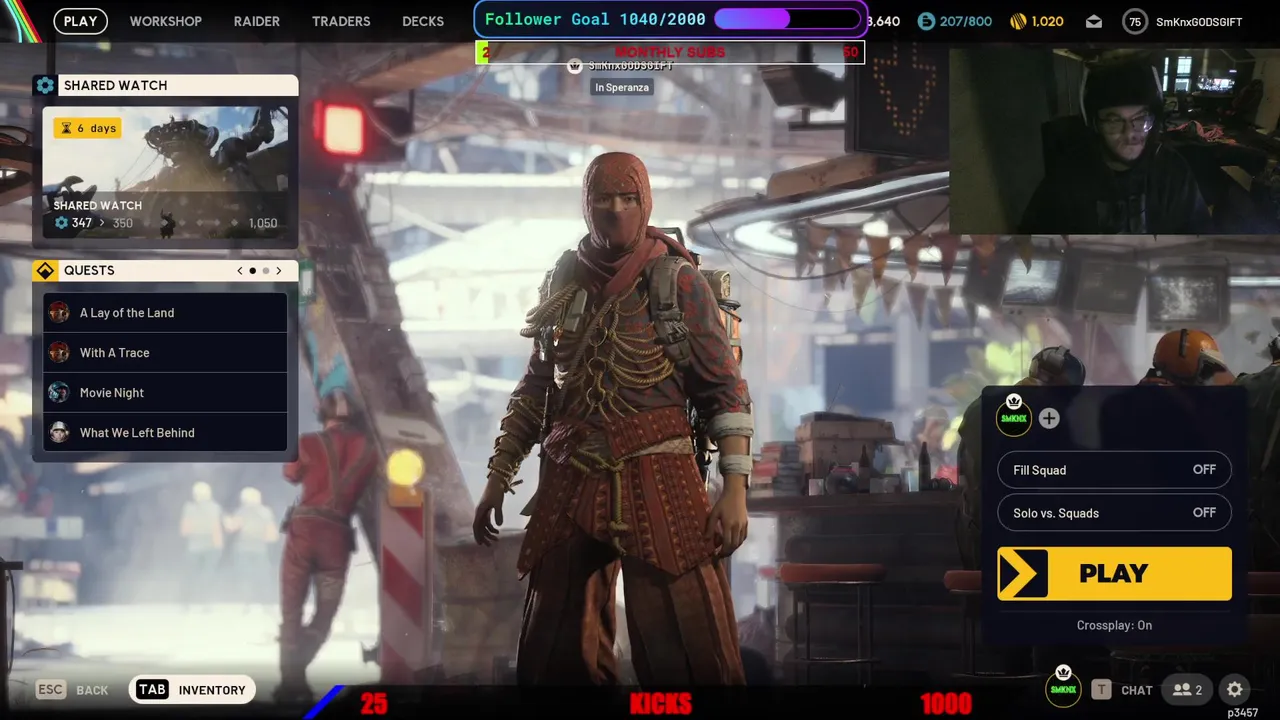Open INVENTORY with TAB button
Viewport: 1280px width, 720px height.
click(x=192, y=689)
